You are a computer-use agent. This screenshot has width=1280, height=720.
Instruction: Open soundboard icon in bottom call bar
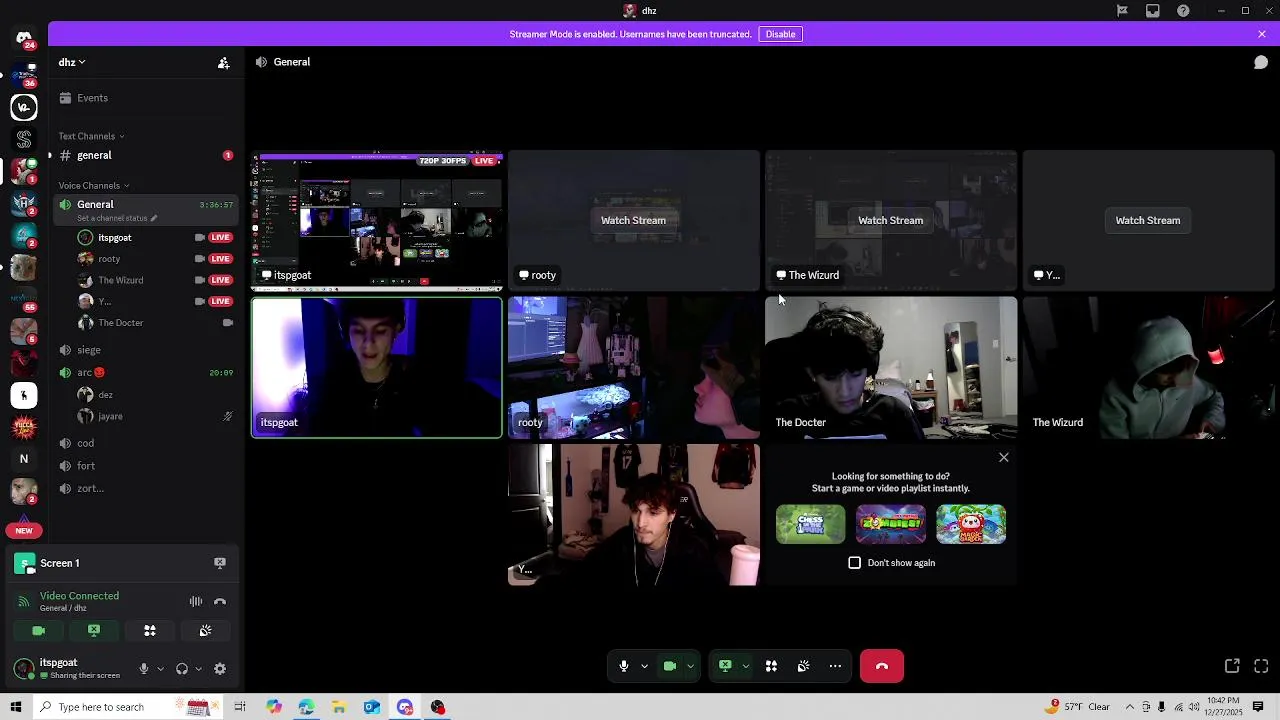pos(803,666)
